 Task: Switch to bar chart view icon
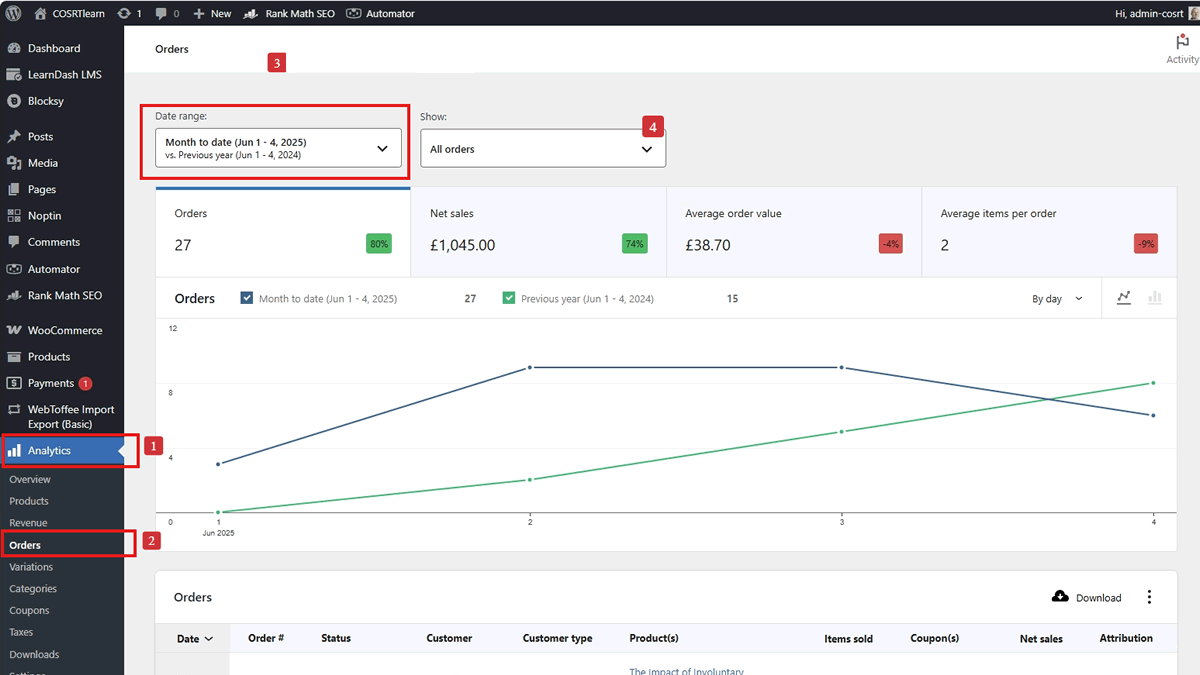tap(1155, 298)
